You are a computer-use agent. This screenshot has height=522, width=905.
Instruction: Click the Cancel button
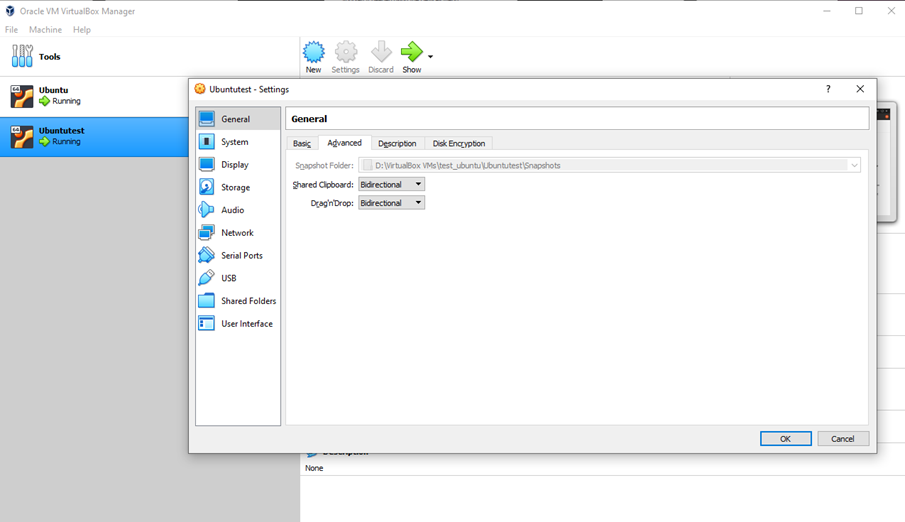843,439
